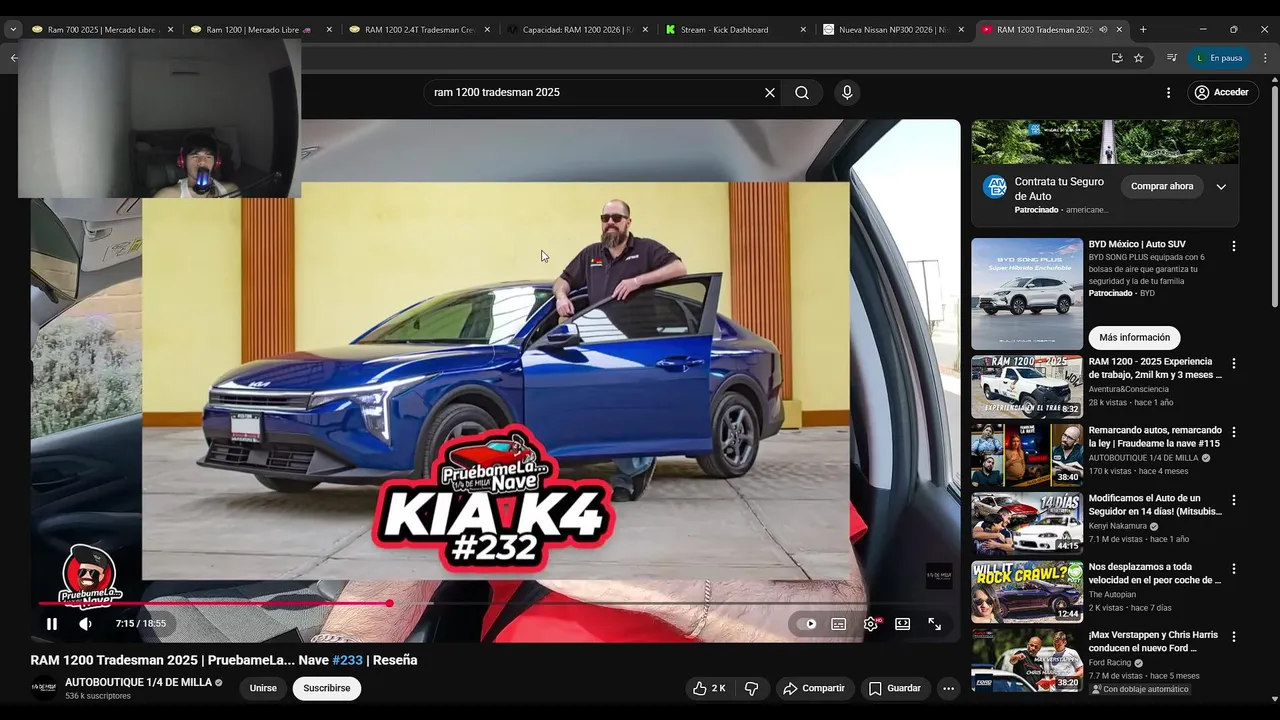
Task: Open options for Remarcando autos video
Action: (x=1234, y=432)
